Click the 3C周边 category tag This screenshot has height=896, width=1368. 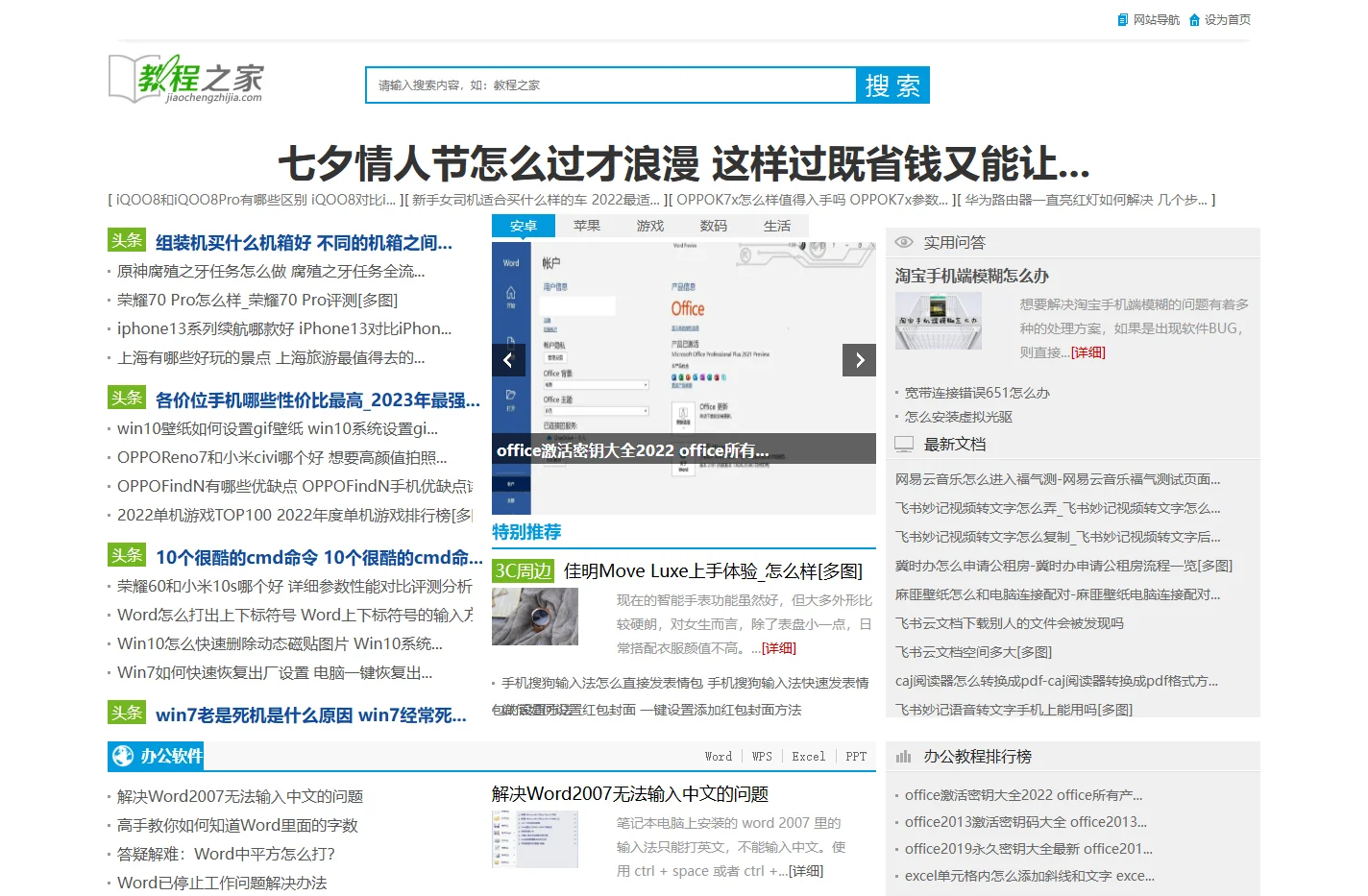point(524,570)
